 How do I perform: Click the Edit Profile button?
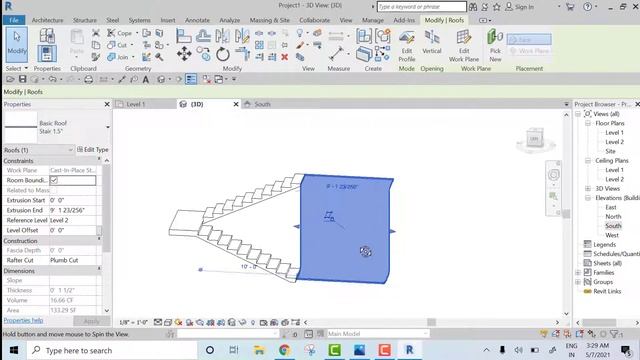(x=407, y=46)
